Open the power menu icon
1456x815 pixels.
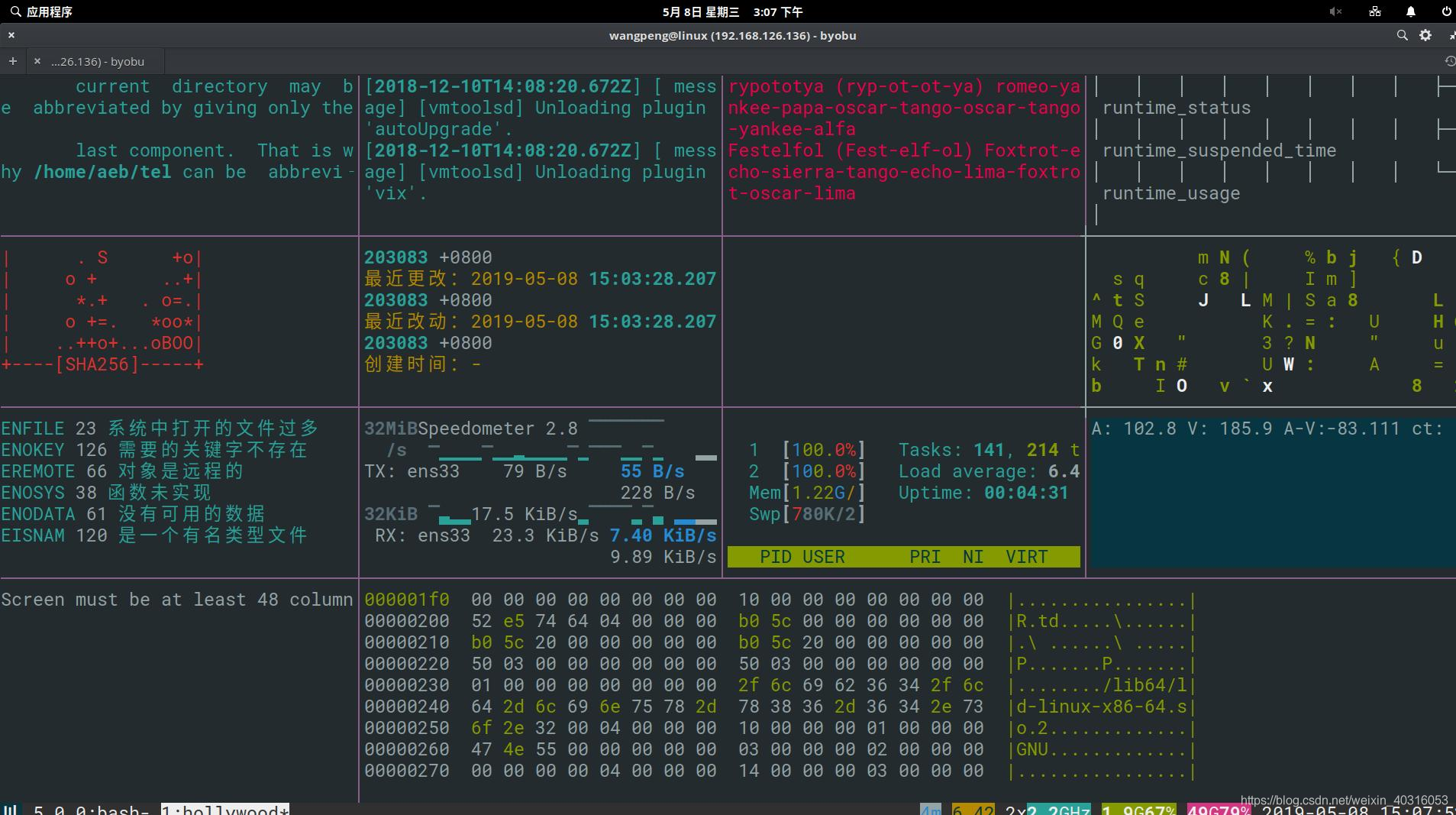pos(1446,11)
